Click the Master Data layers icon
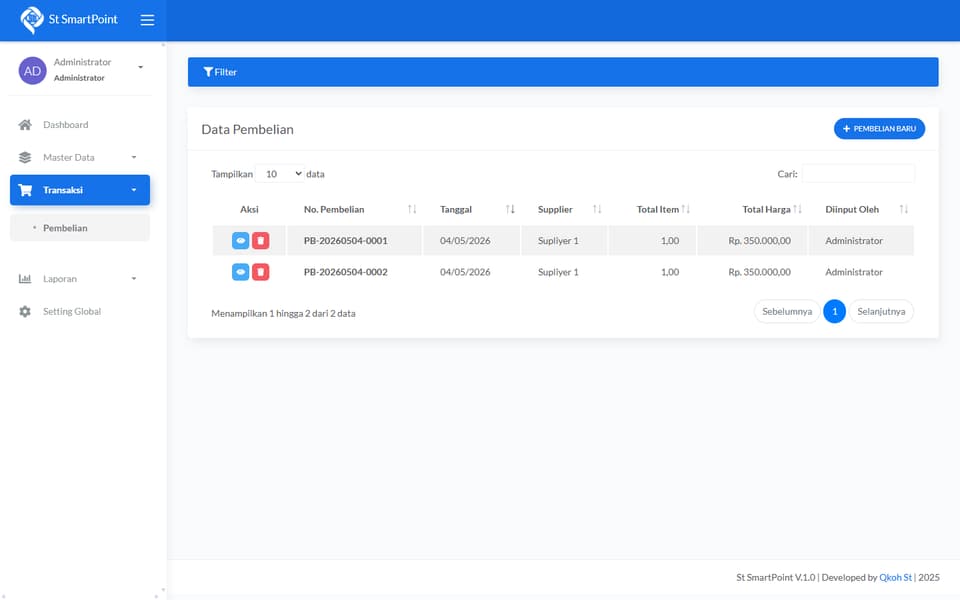This screenshot has height=600, width=960. pos(25,157)
